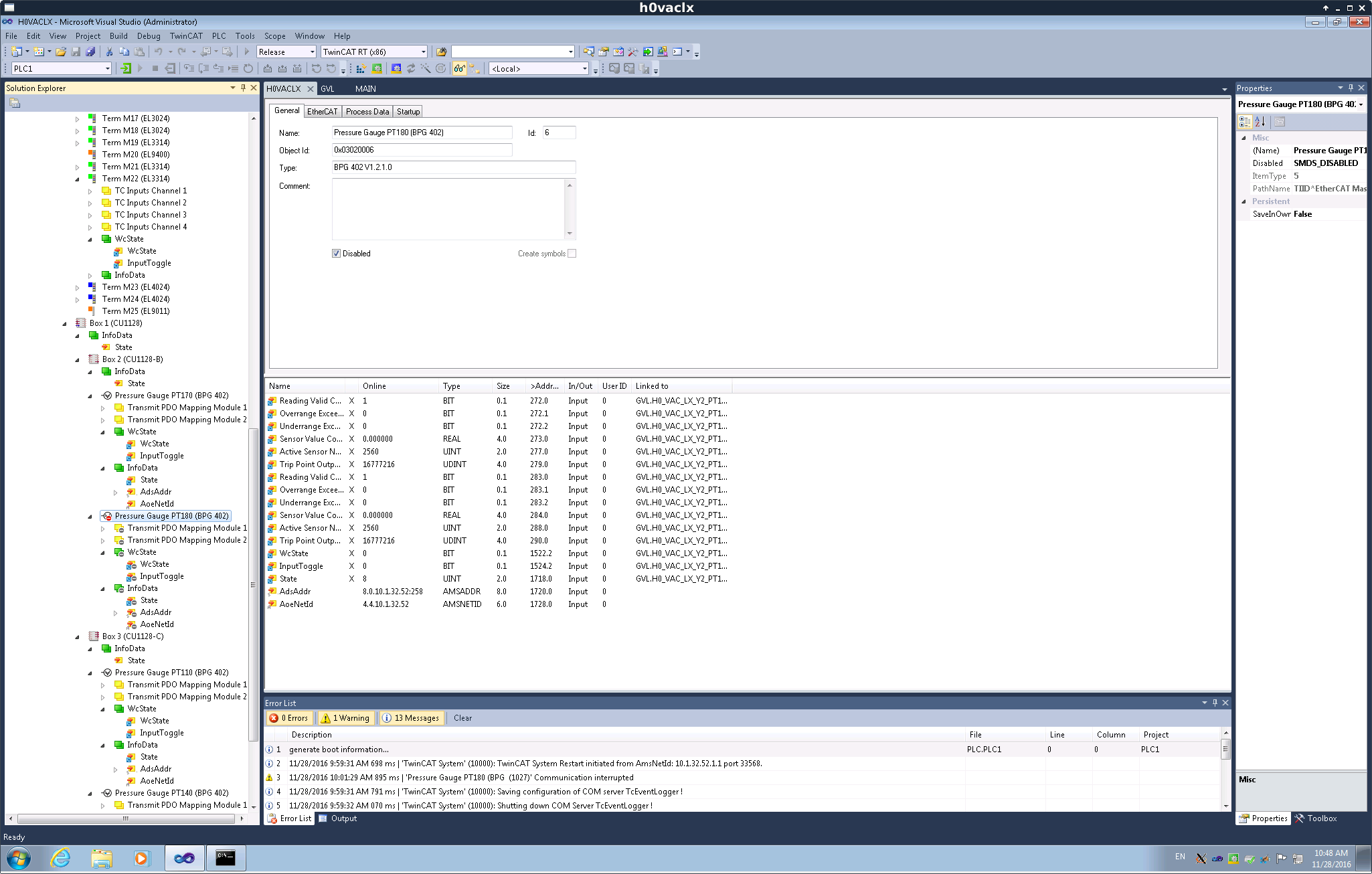
Task: Click the PLC Stop square icon
Action: pyautogui.click(x=155, y=68)
